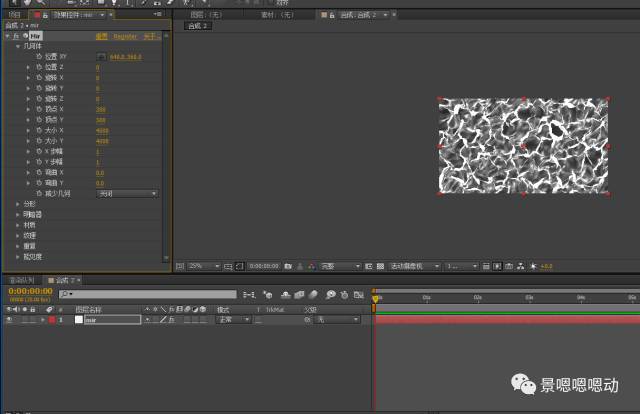Toggle stopwatch for 位置 Z property

(x=39, y=67)
